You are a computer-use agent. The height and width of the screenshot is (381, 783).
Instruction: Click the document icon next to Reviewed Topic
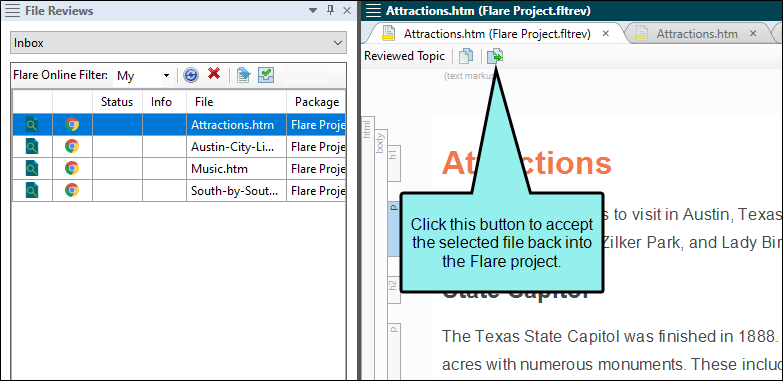(466, 56)
